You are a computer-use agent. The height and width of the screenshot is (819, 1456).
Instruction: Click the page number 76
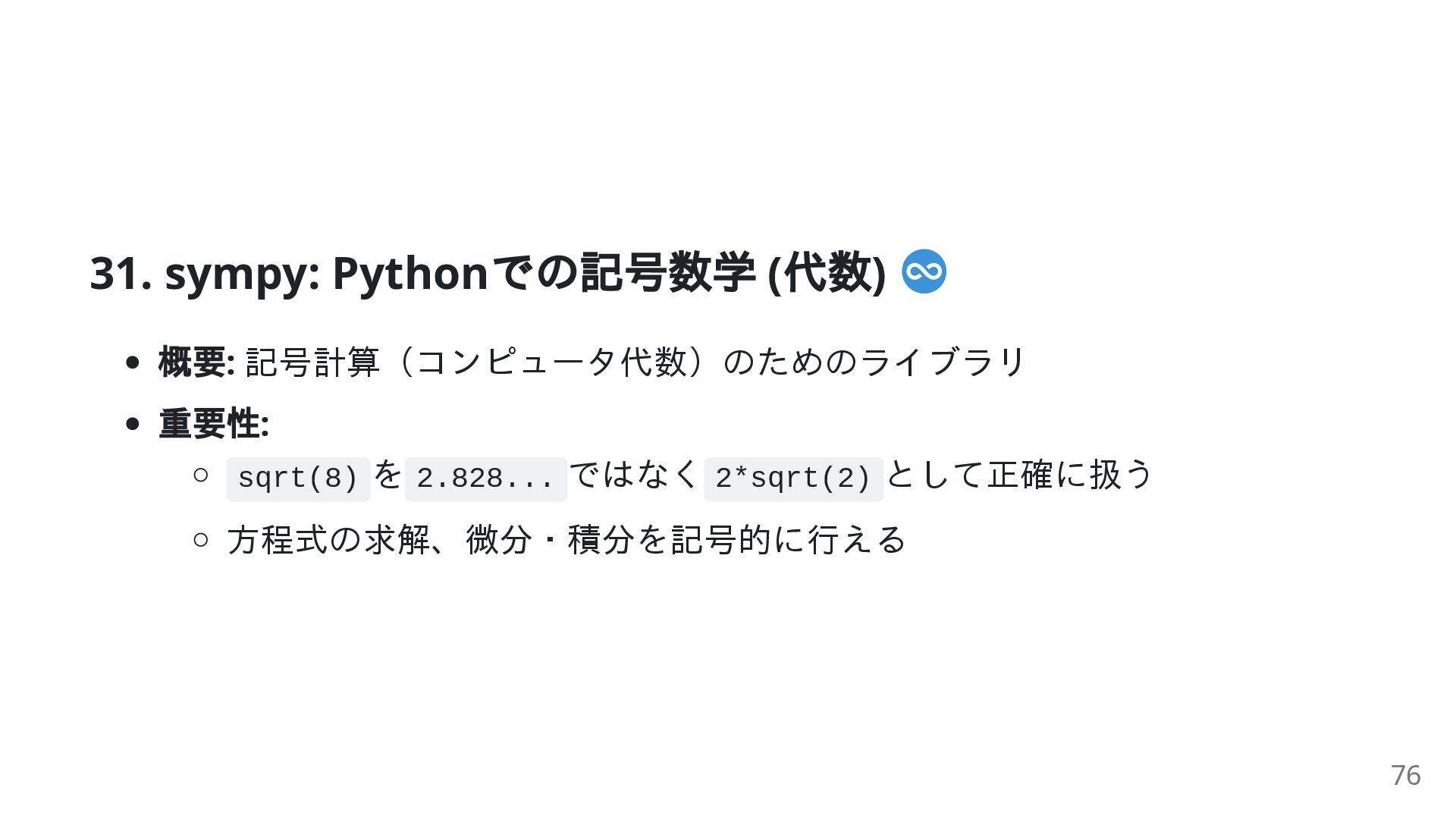coord(1405,775)
